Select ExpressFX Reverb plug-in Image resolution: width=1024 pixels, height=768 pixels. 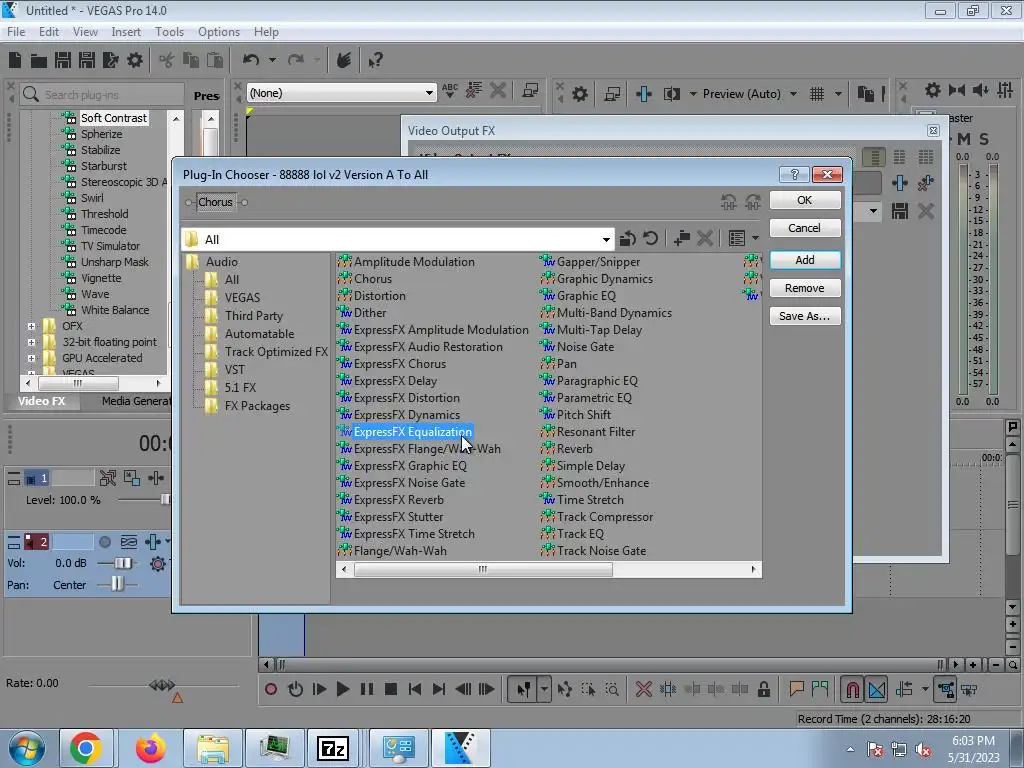(x=398, y=500)
